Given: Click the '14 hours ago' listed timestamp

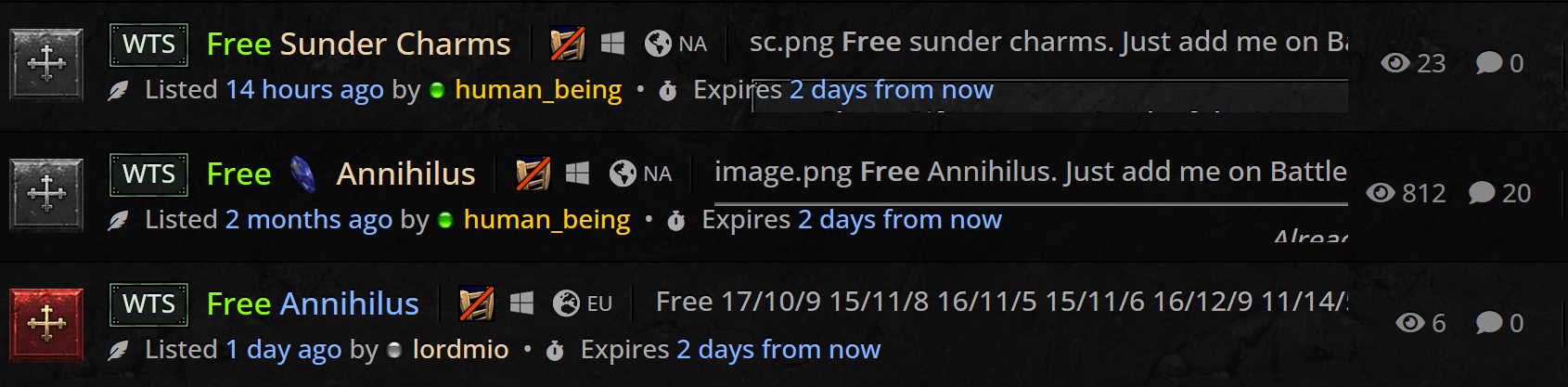Looking at the screenshot, I should (x=304, y=90).
